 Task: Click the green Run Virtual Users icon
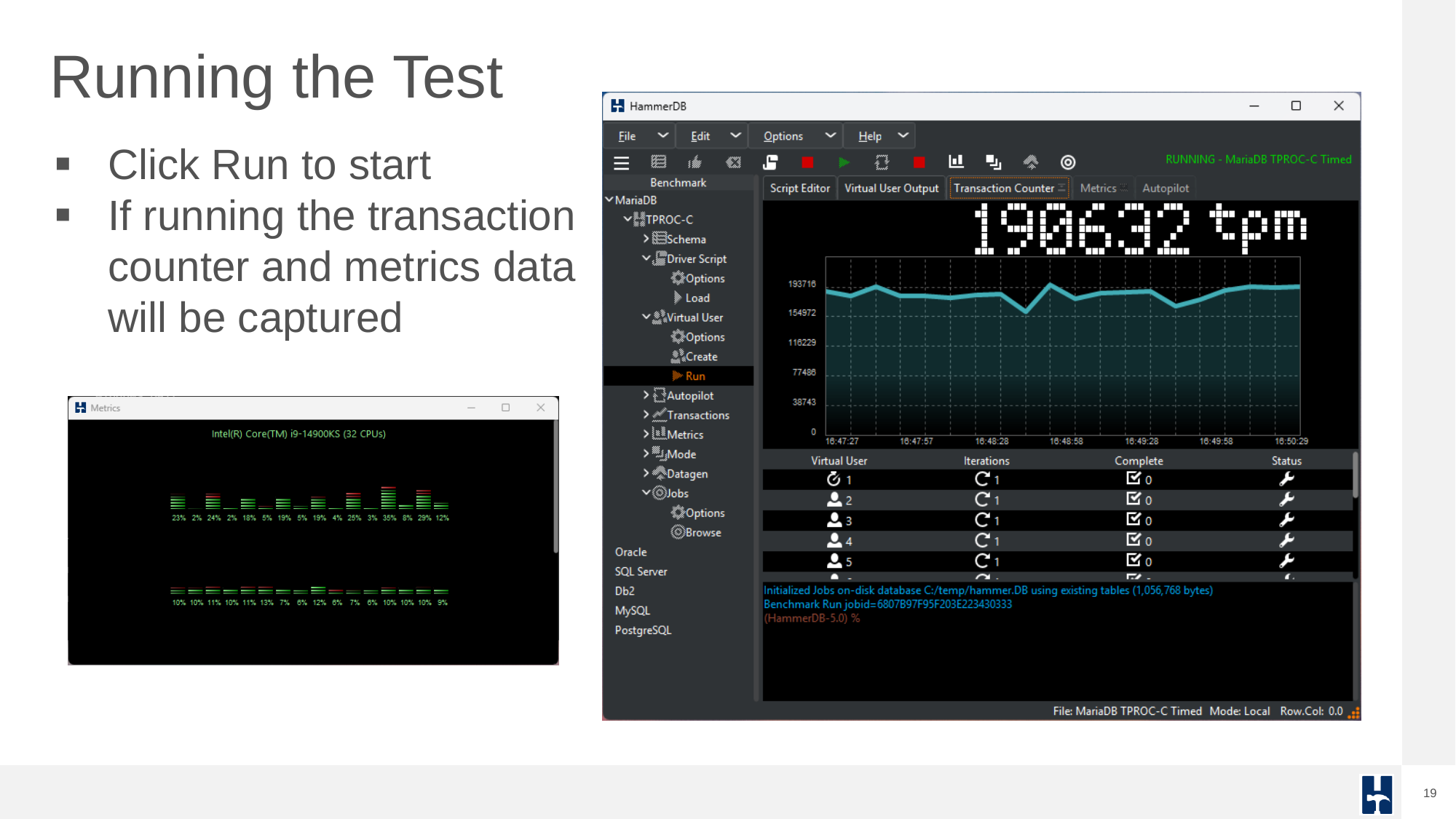click(x=844, y=162)
